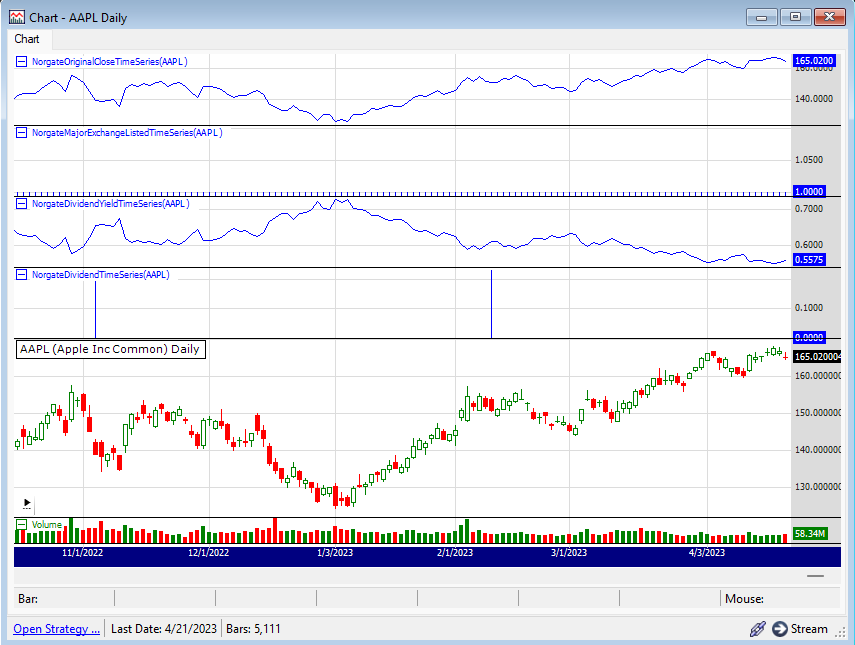Minimize the chart window
Screen dimensions: 855x645
point(762,17)
